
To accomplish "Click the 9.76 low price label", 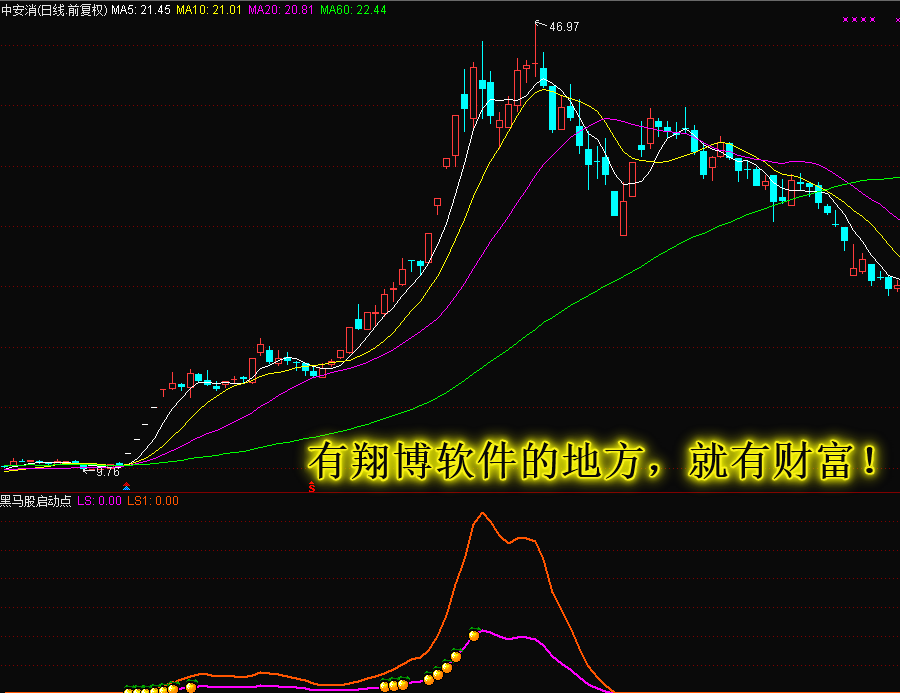I will point(108,472).
